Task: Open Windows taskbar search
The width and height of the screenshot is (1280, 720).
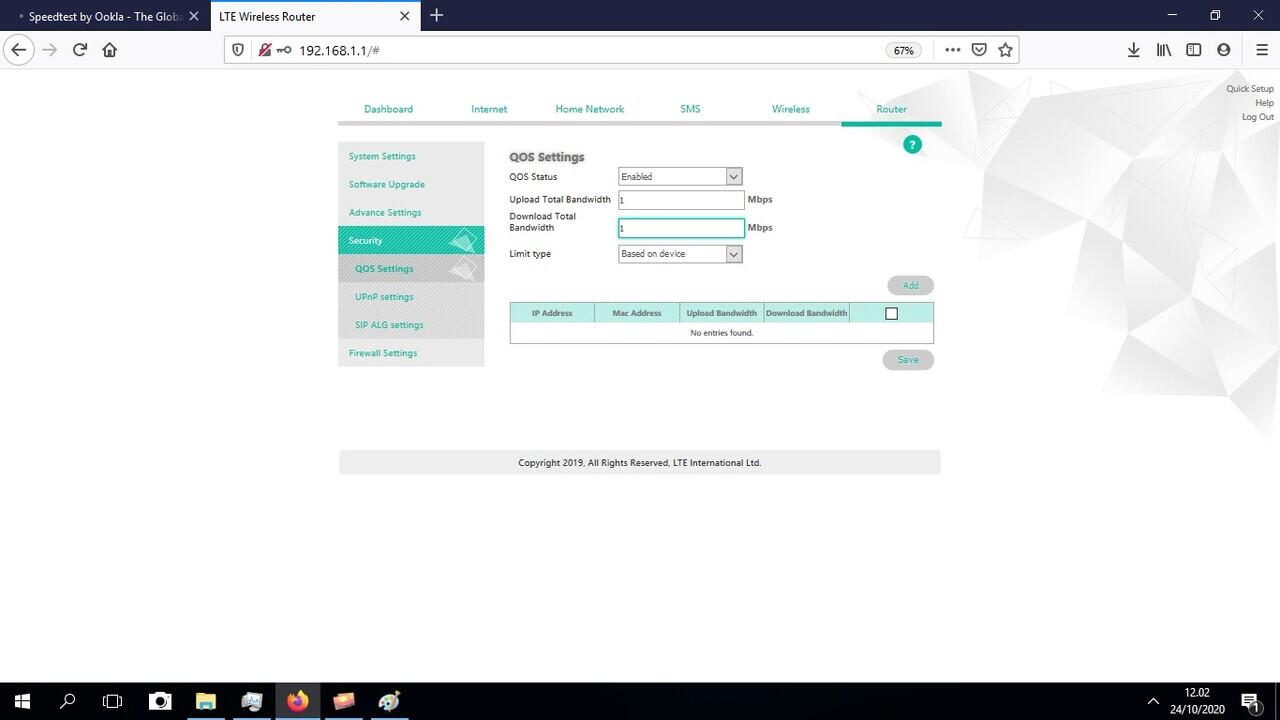Action: pyautogui.click(x=68, y=701)
